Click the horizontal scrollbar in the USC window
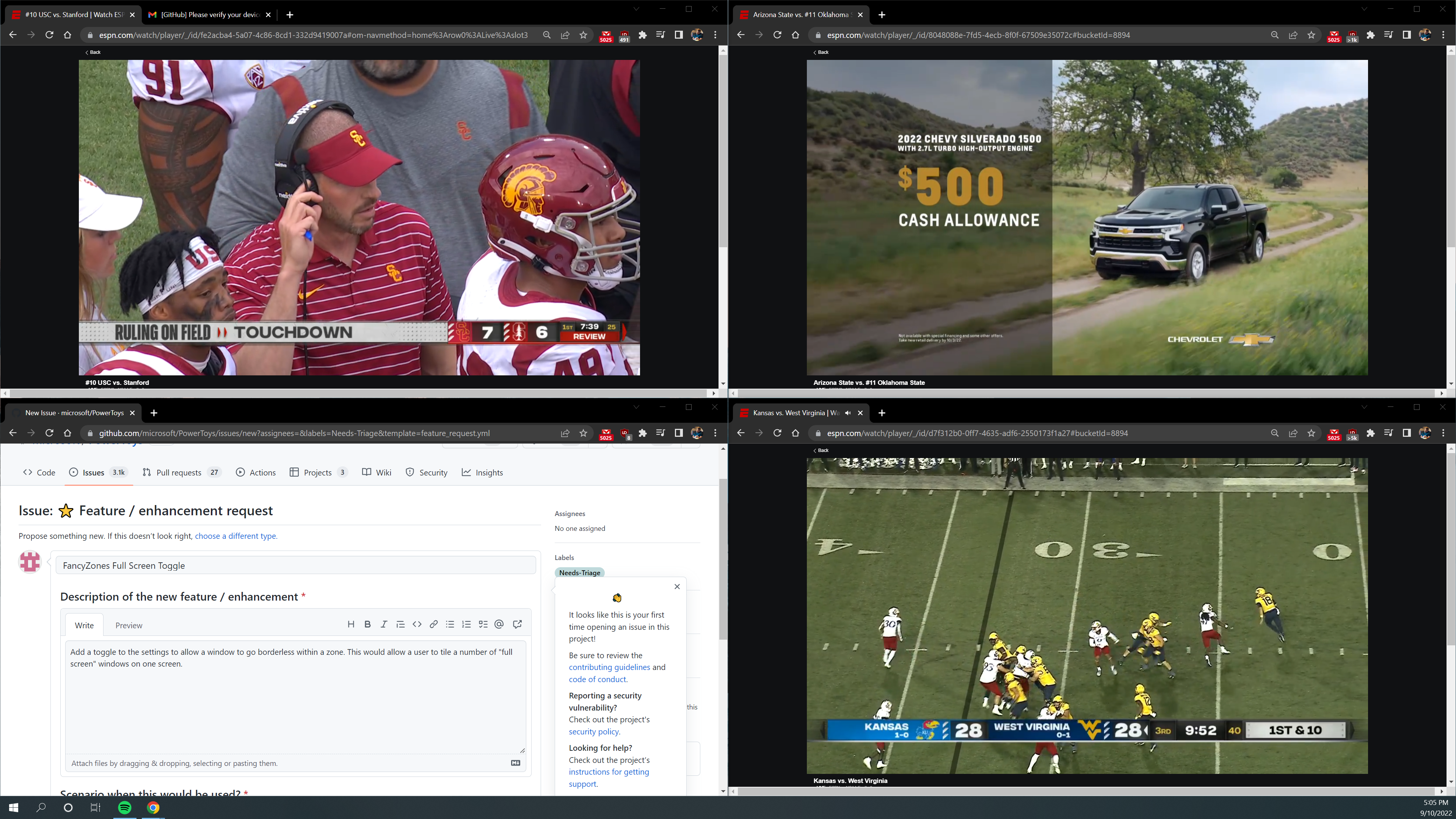1456x819 pixels. tap(358, 393)
